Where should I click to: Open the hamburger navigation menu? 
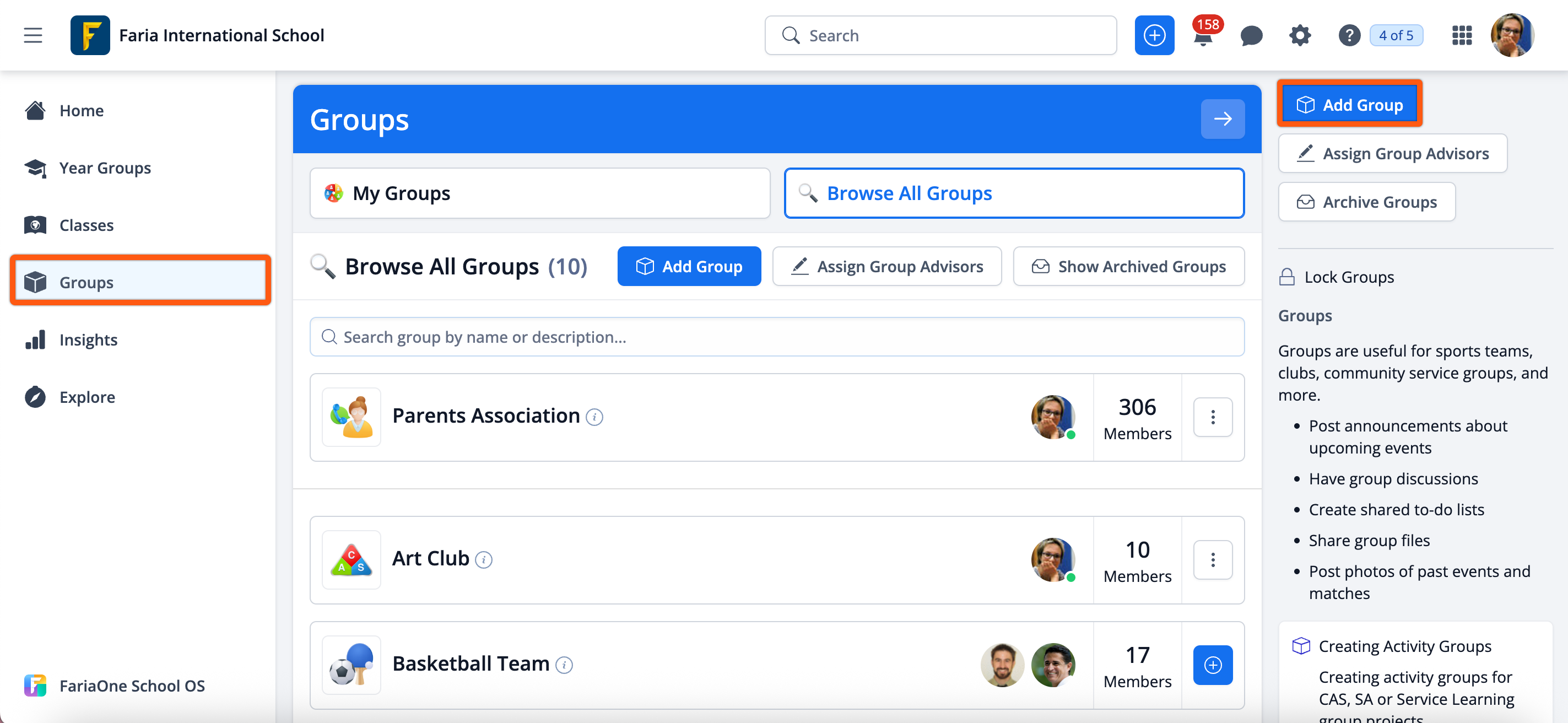pyautogui.click(x=33, y=35)
